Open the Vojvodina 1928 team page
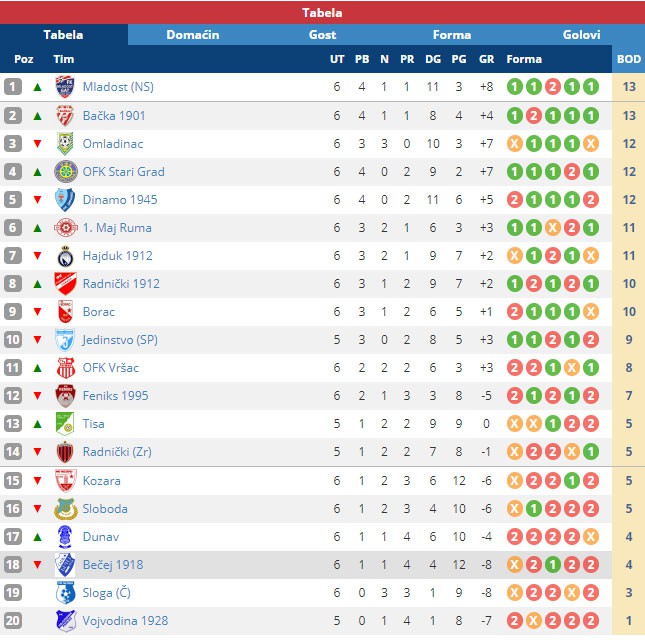The width and height of the screenshot is (645, 640). click(x=125, y=621)
